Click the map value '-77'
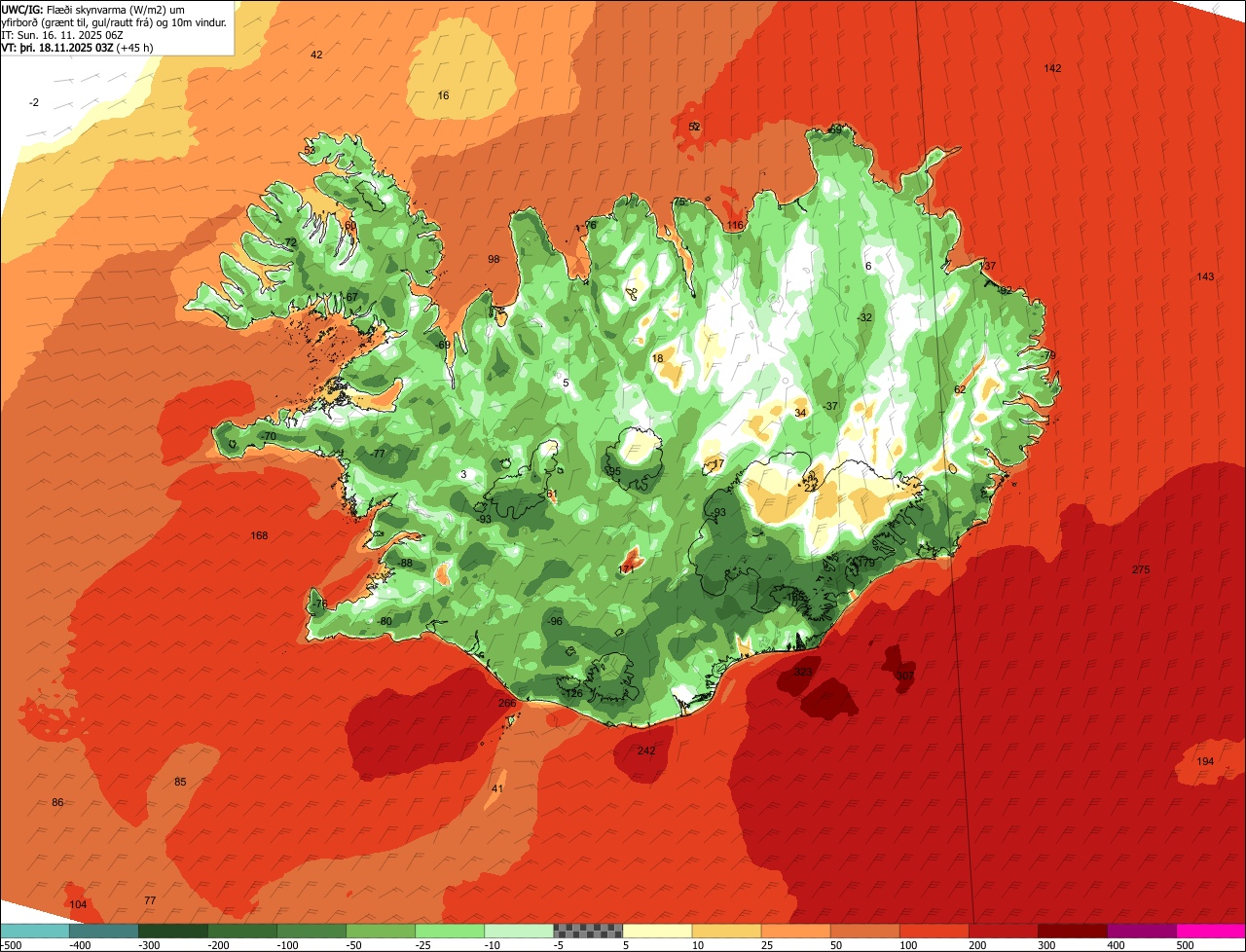Image resolution: width=1246 pixels, height=952 pixels. (378, 454)
